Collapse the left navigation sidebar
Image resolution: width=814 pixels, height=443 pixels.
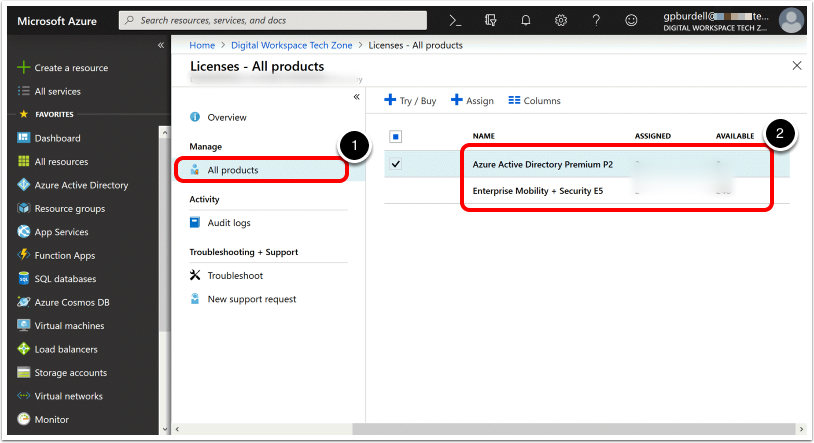click(x=161, y=46)
